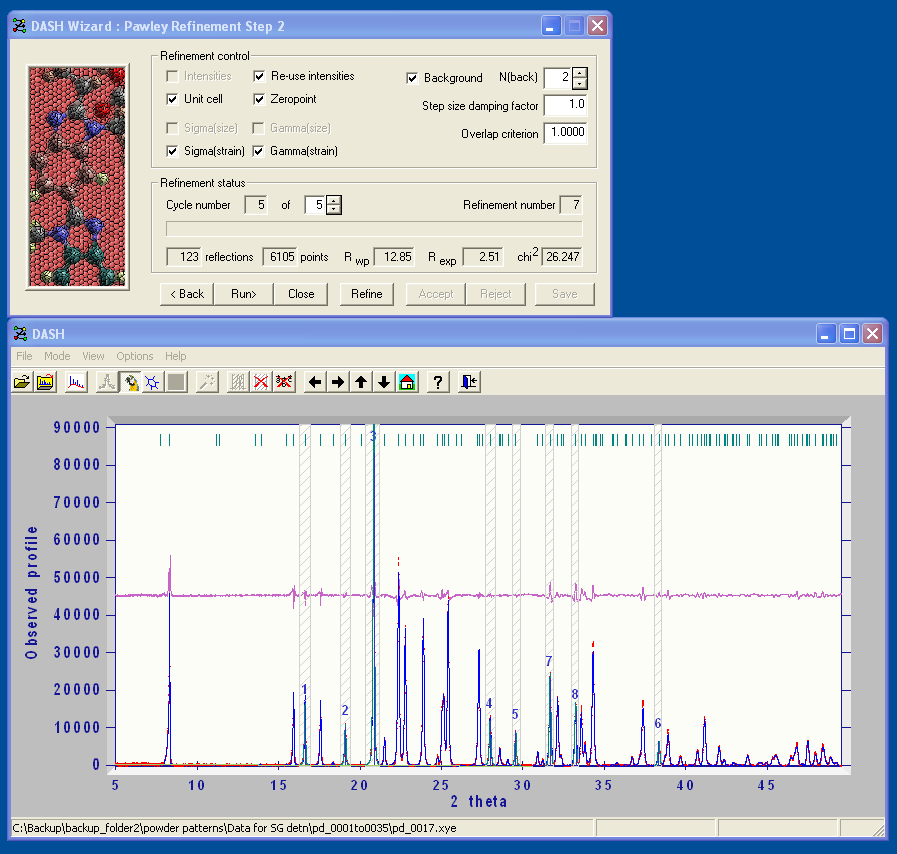Maximize the DASH main window
The image size is (897, 854).
(850, 333)
